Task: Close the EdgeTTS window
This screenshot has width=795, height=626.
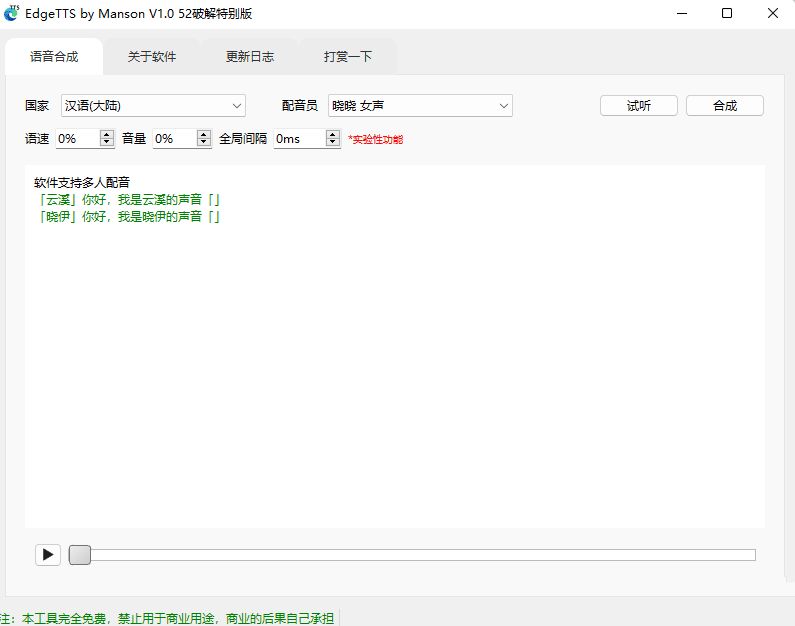Action: tap(773, 13)
